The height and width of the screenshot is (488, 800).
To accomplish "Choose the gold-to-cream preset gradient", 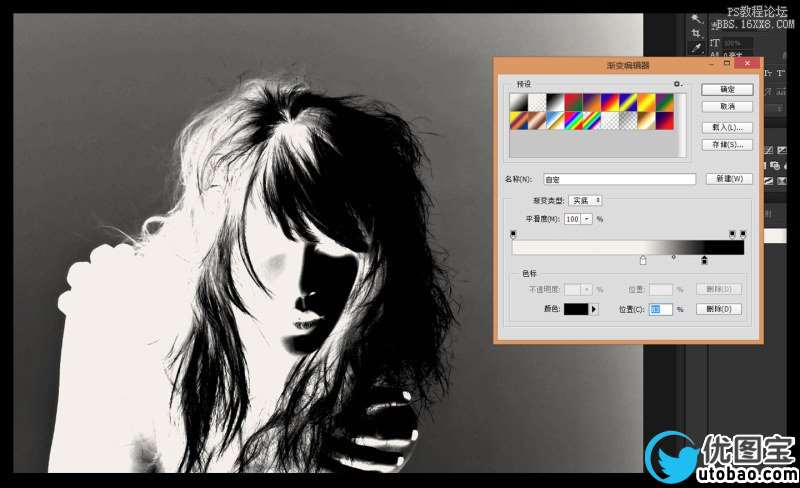I will point(647,120).
